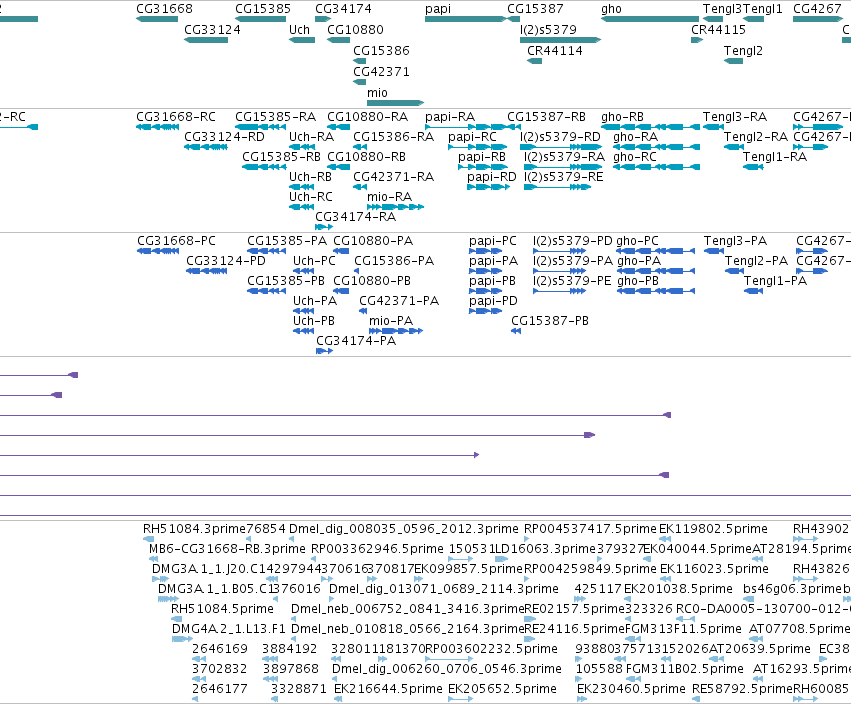Click the CG33124-RD transcript label
The height and width of the screenshot is (704, 851).
[224, 137]
